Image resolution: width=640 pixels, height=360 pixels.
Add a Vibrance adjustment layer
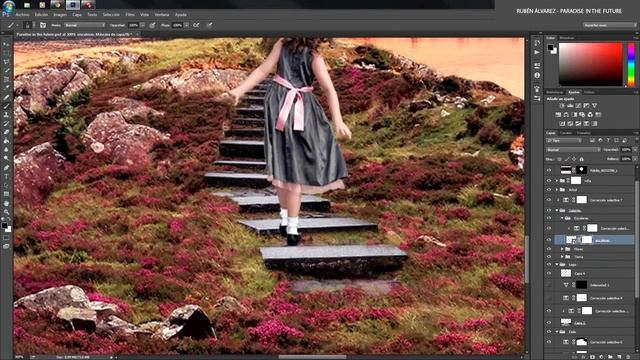tap(594, 106)
